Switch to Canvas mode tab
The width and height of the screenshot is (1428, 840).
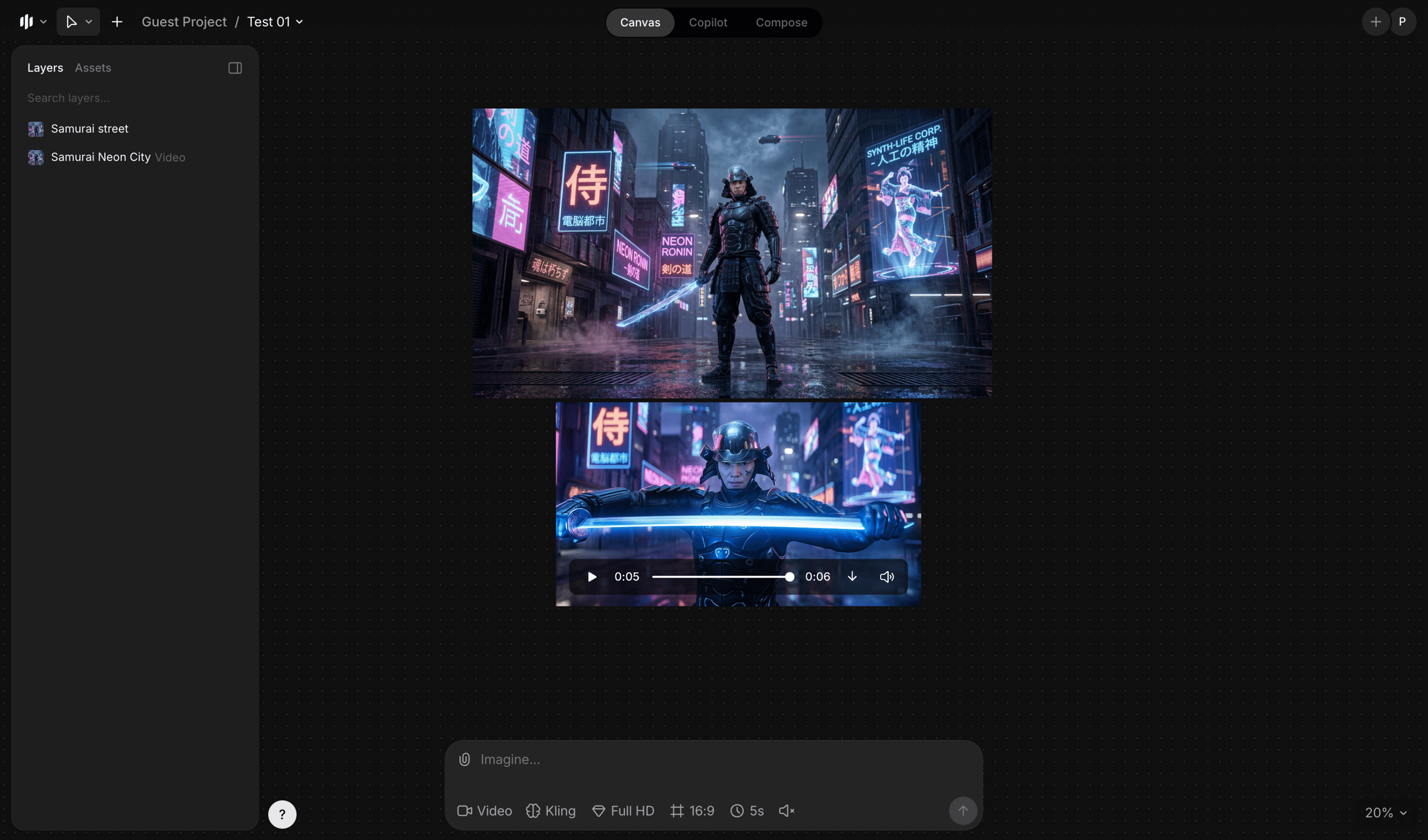pos(640,23)
